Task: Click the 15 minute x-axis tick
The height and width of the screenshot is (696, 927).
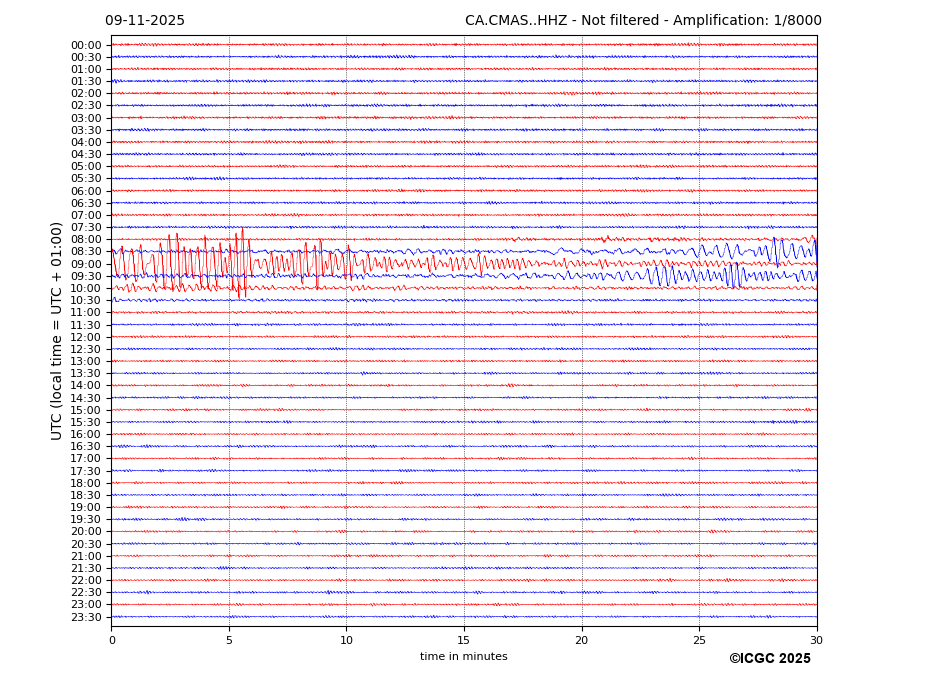Action: (464, 640)
